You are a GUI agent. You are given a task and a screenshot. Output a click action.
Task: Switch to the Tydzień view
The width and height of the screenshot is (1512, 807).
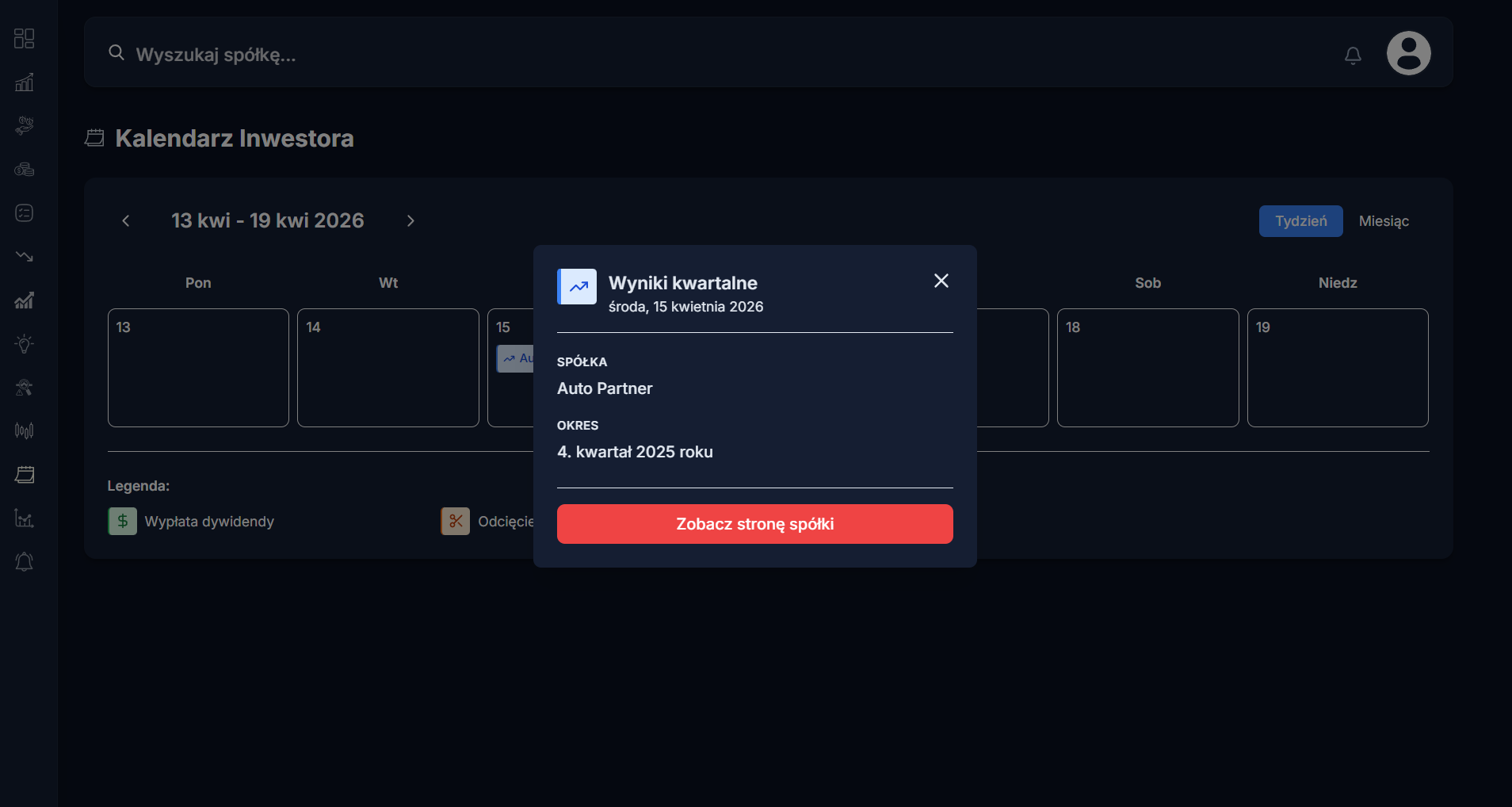click(1300, 221)
